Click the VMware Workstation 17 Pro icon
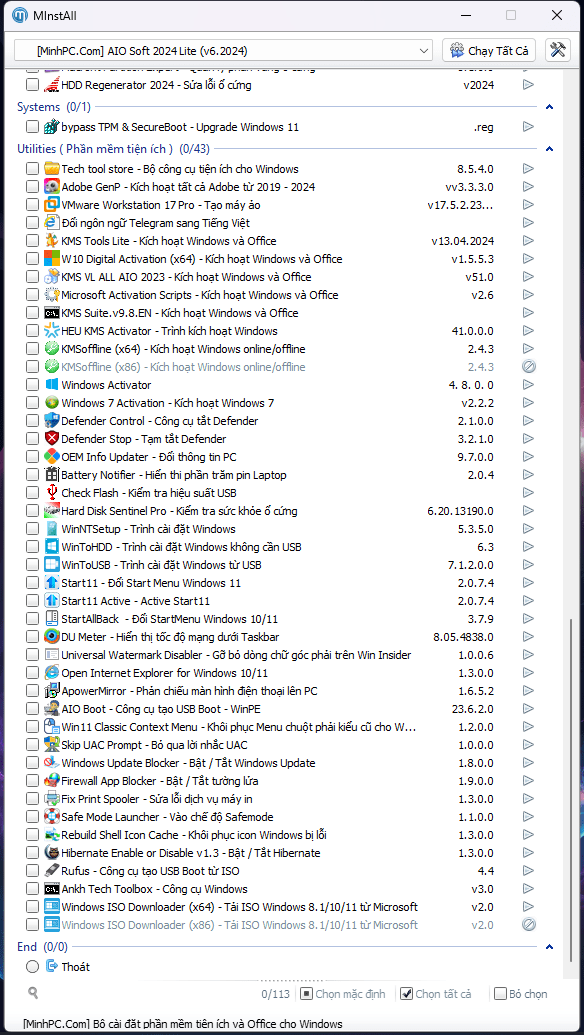 click(x=51, y=205)
